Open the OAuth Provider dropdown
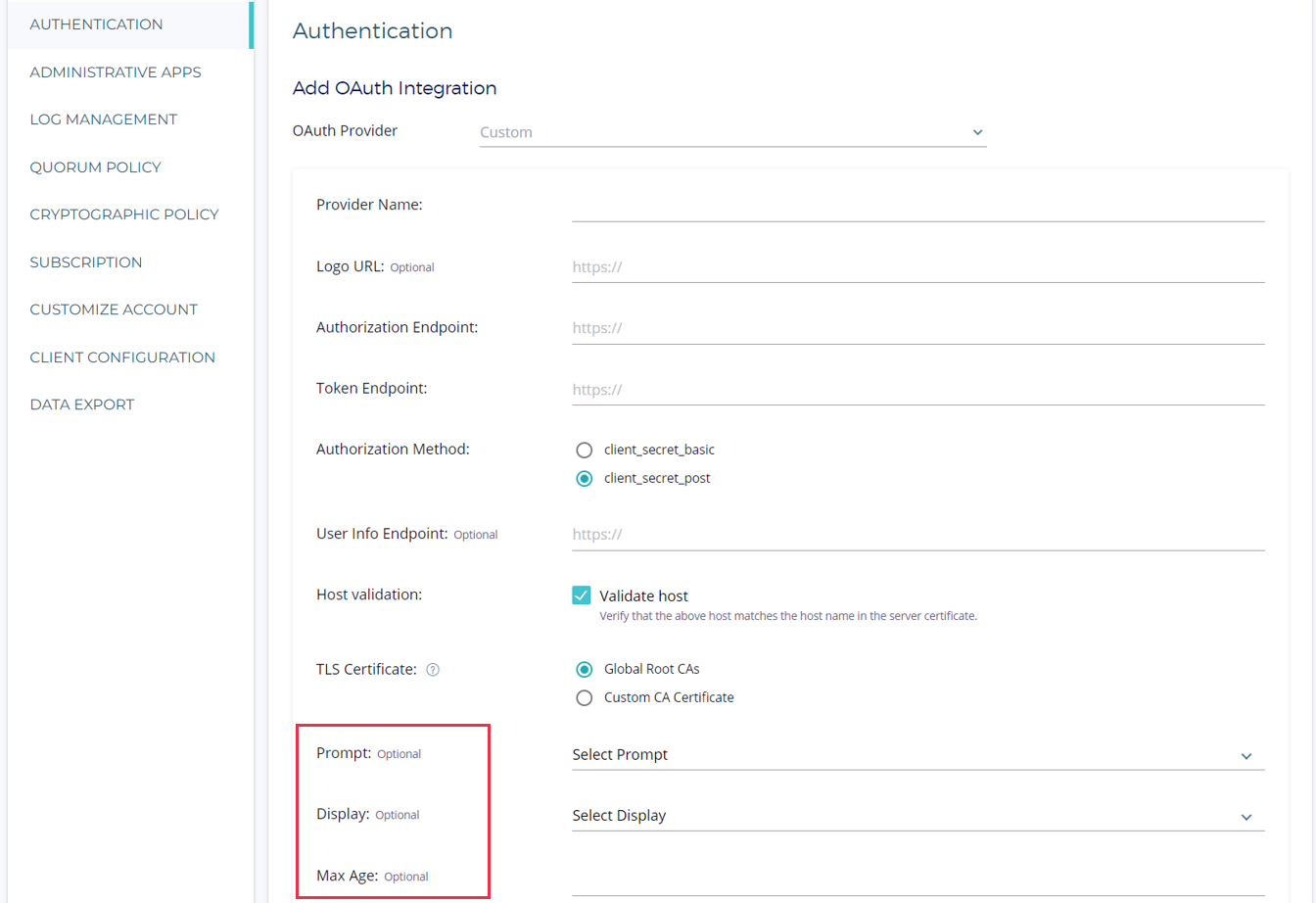This screenshot has height=903, width=1316. (x=732, y=132)
